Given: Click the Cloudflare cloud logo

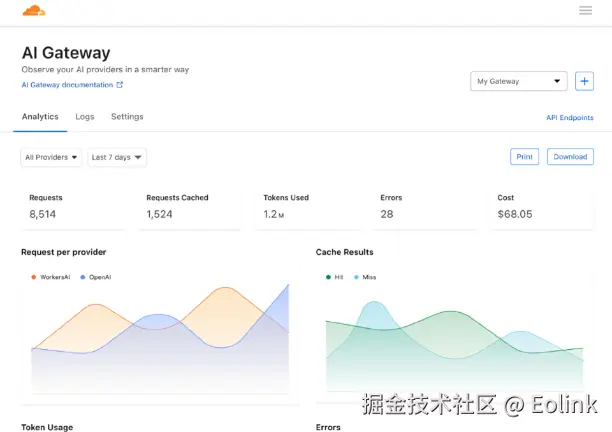Looking at the screenshot, I should coord(34,11).
